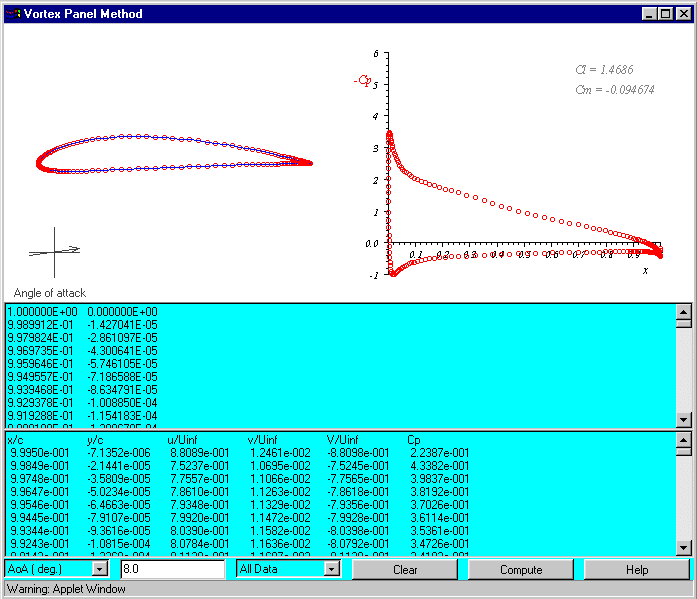The height and width of the screenshot is (599, 697).
Task: Click Cp value 2.2387e-001
Action: 439,453
